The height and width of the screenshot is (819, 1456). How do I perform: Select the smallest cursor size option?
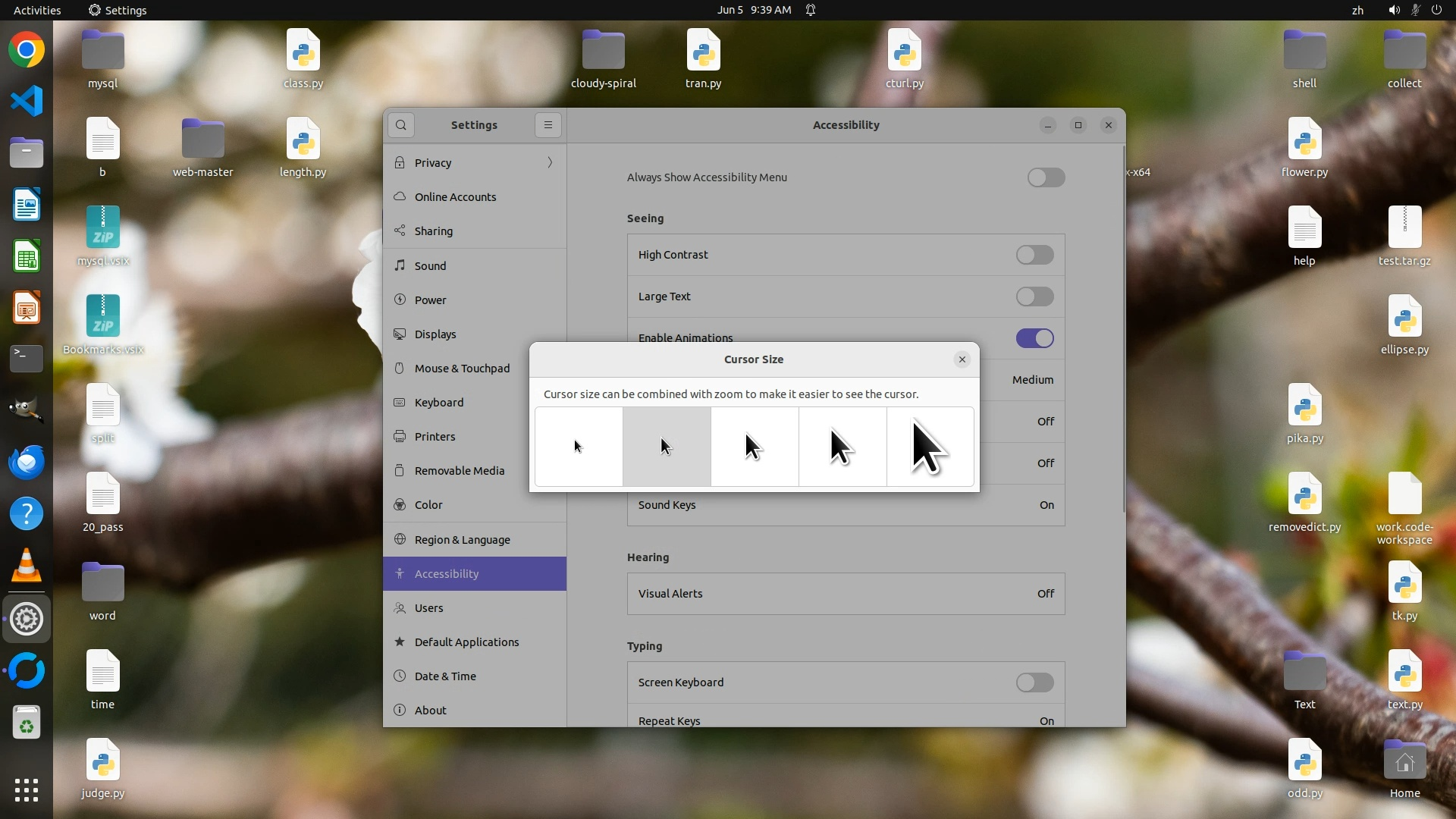point(579,447)
